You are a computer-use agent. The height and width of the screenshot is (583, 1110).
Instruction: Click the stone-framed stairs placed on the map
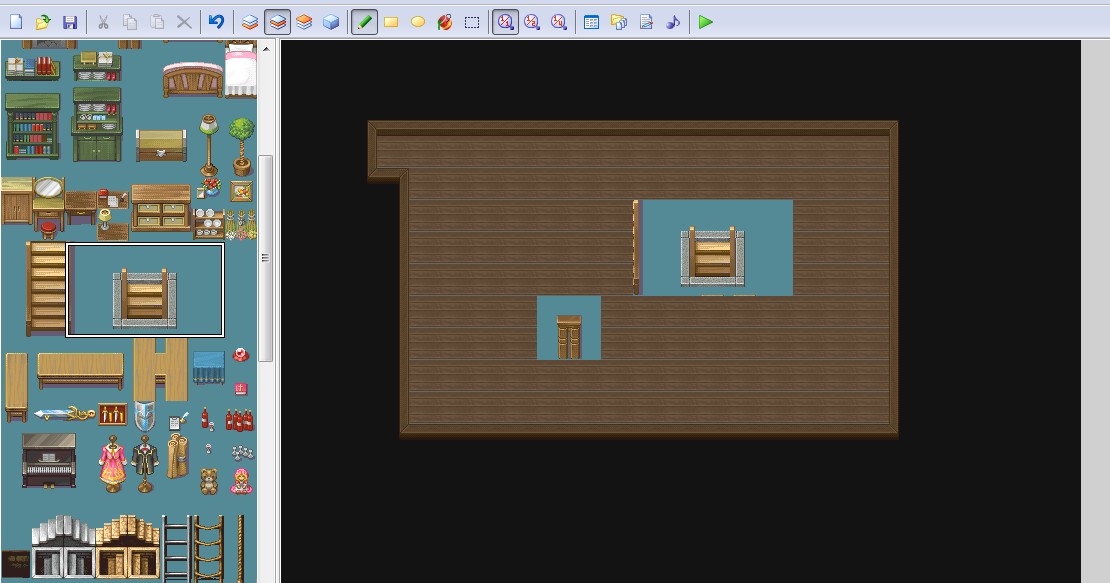(x=713, y=256)
